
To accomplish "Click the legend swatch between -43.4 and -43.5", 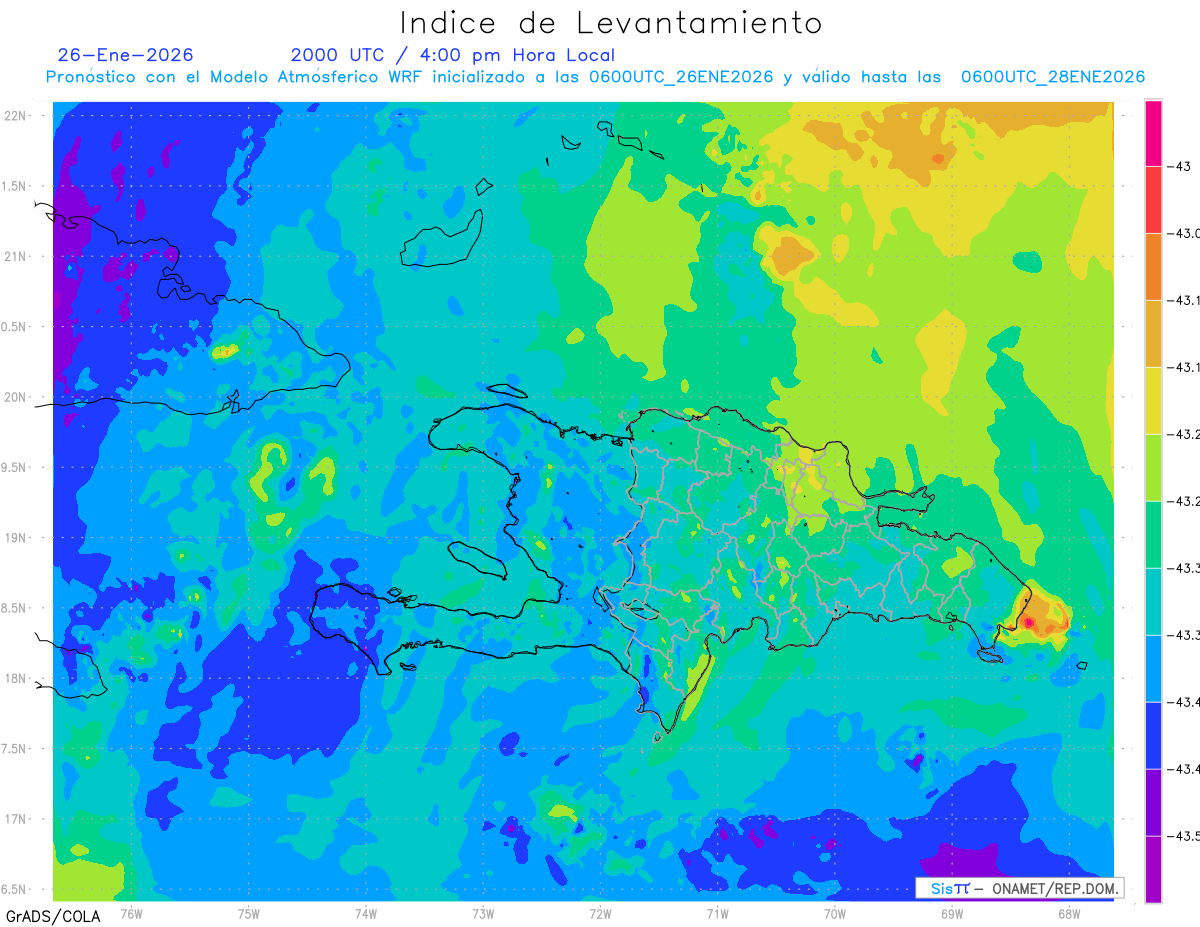I will tap(1153, 803).
